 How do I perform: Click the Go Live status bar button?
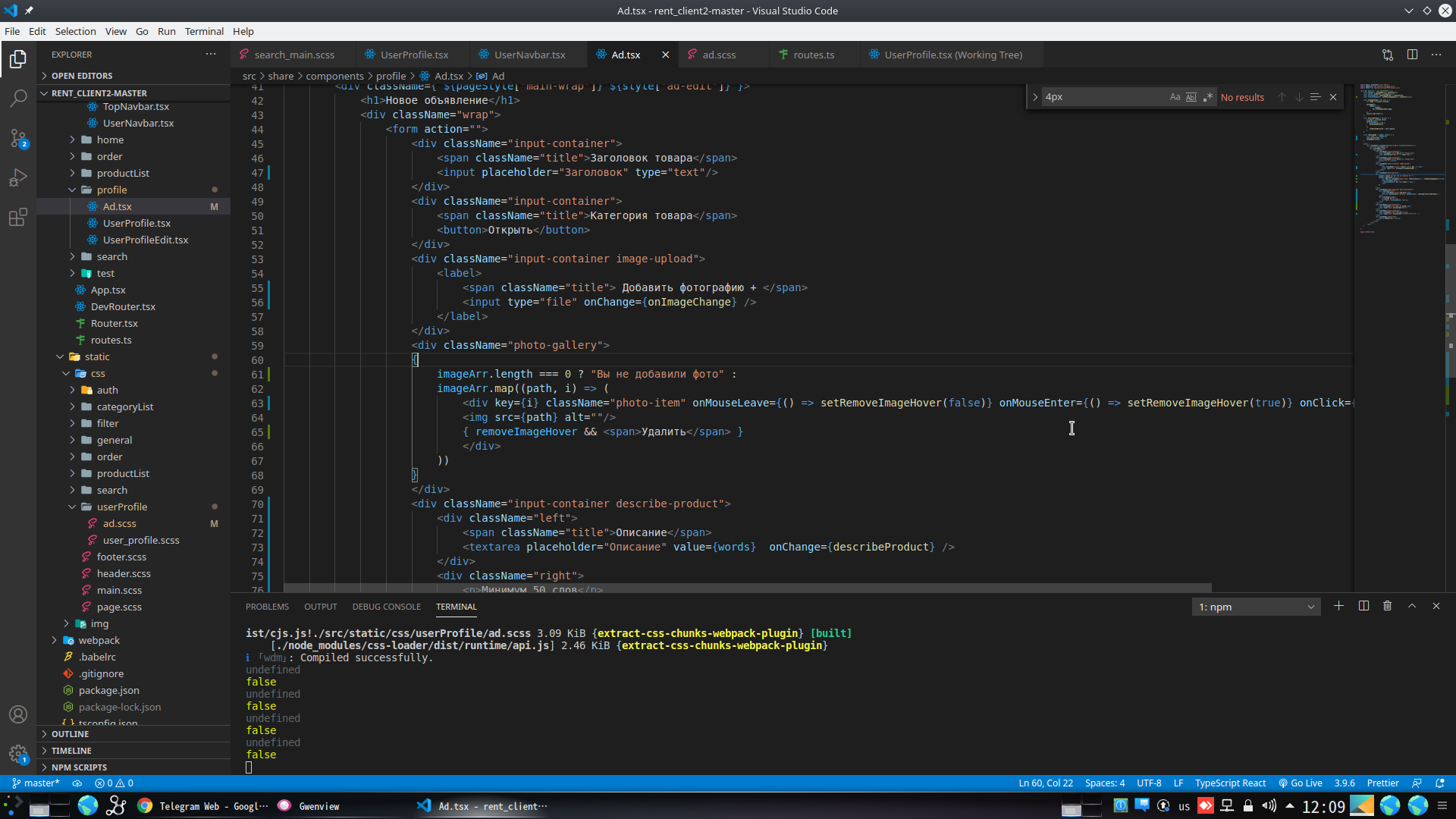pos(1300,783)
